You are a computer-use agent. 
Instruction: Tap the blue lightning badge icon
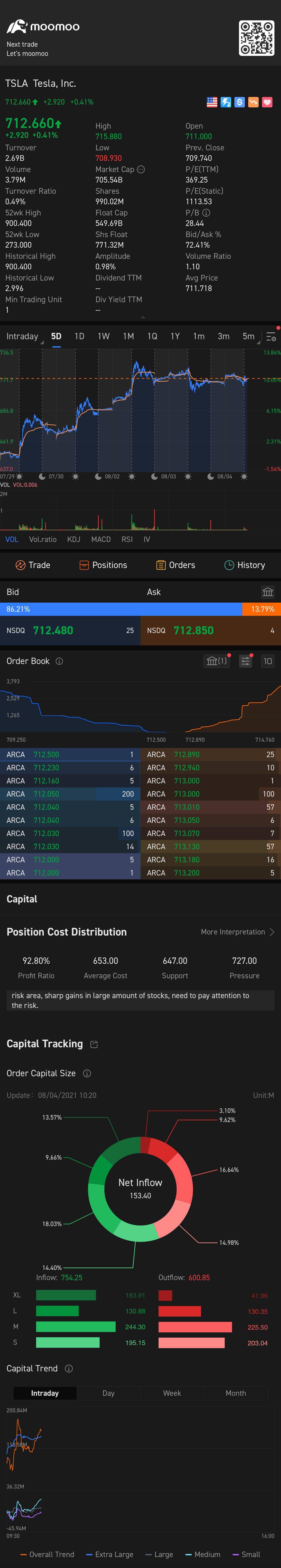(x=226, y=102)
